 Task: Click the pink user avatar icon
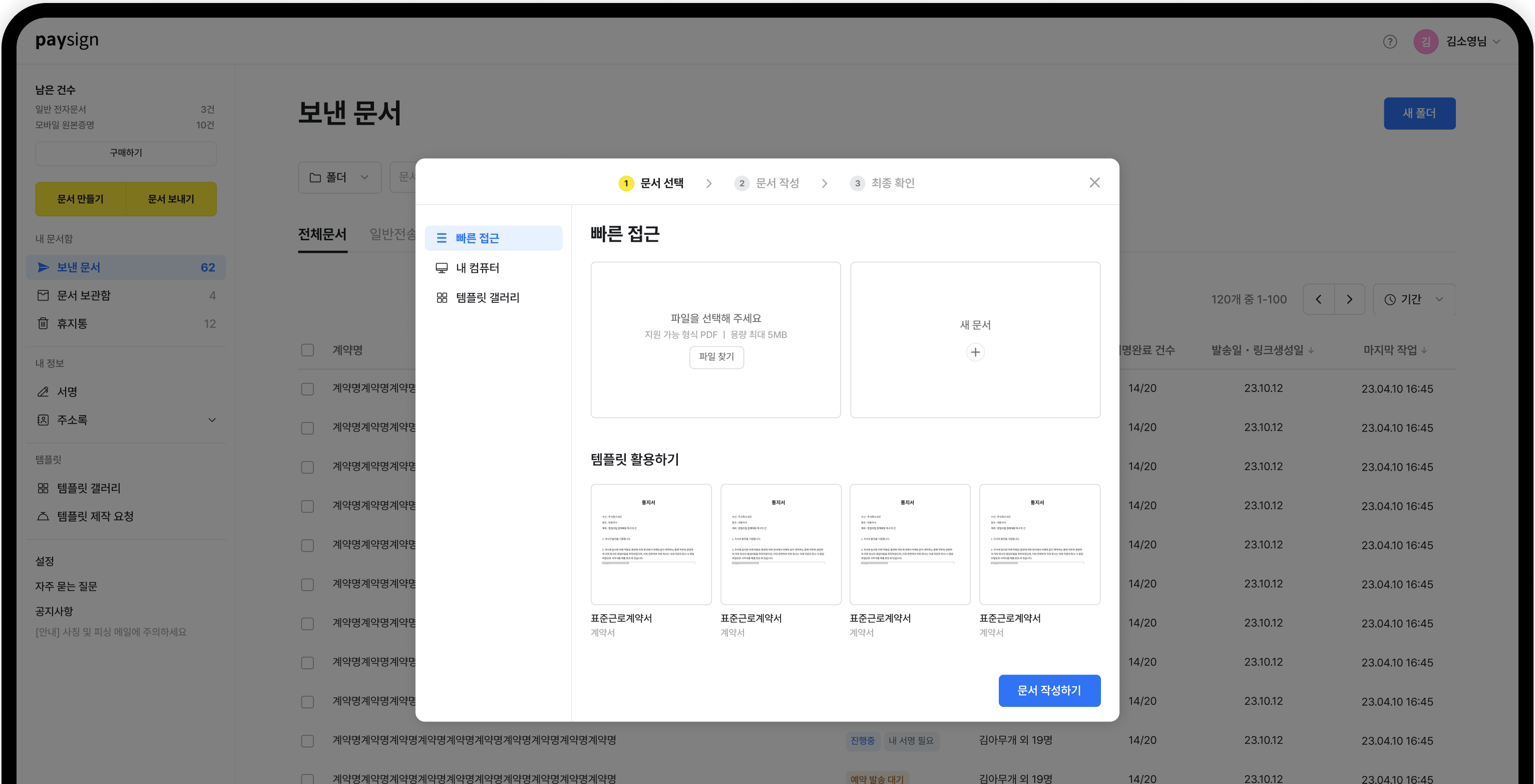pos(1425,42)
